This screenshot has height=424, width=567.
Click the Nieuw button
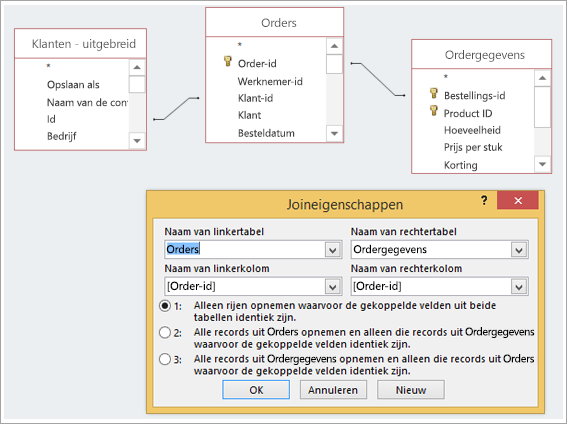(411, 390)
